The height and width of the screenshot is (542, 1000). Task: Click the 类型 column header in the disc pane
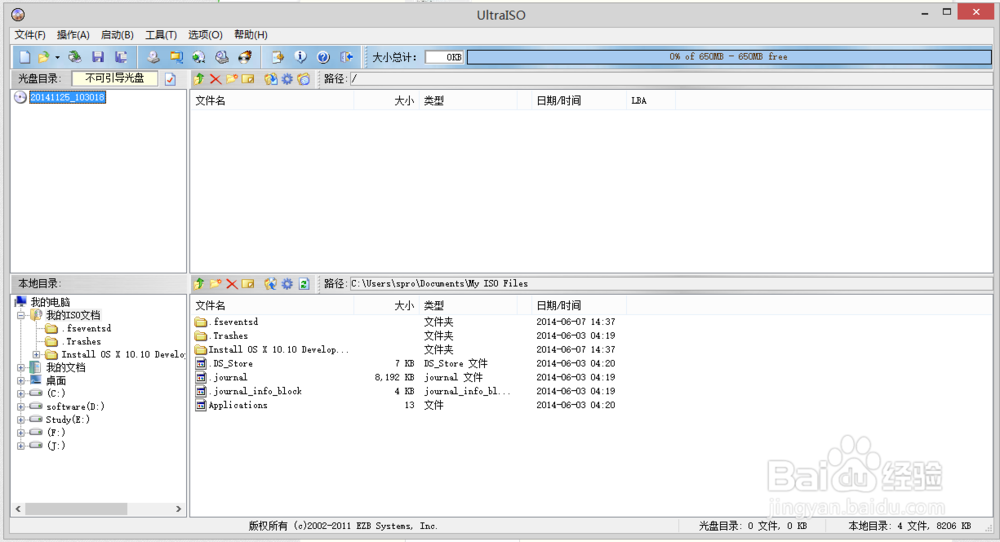click(x=467, y=101)
